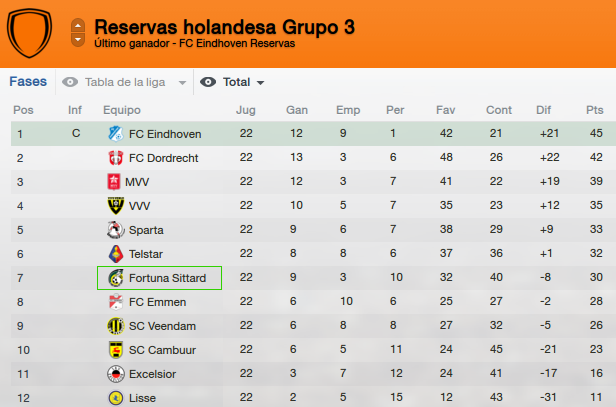The width and height of the screenshot is (616, 407).
Task: Switch to the Fases tab
Action: coord(28,81)
